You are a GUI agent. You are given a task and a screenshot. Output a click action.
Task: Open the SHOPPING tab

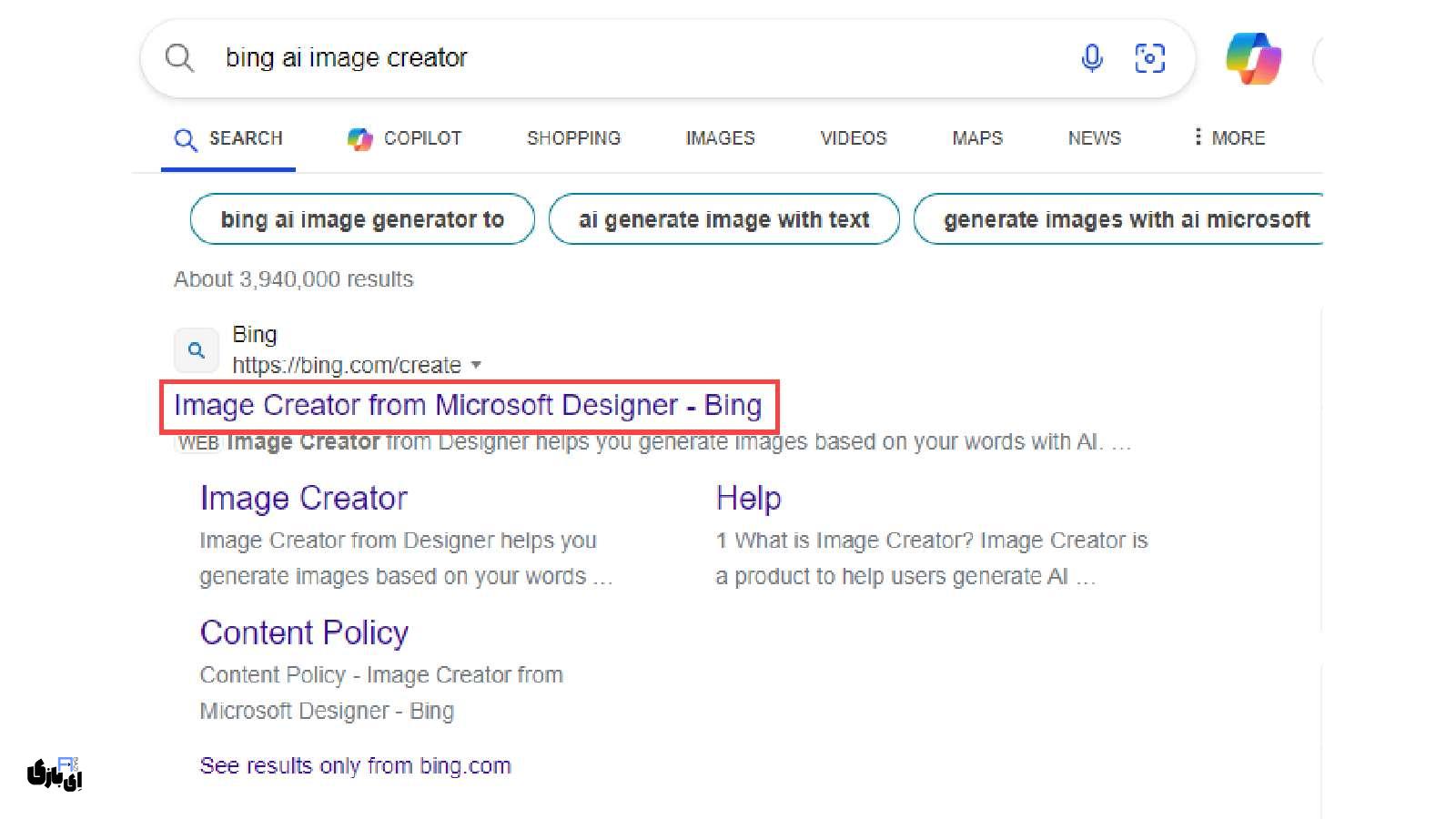(x=573, y=138)
